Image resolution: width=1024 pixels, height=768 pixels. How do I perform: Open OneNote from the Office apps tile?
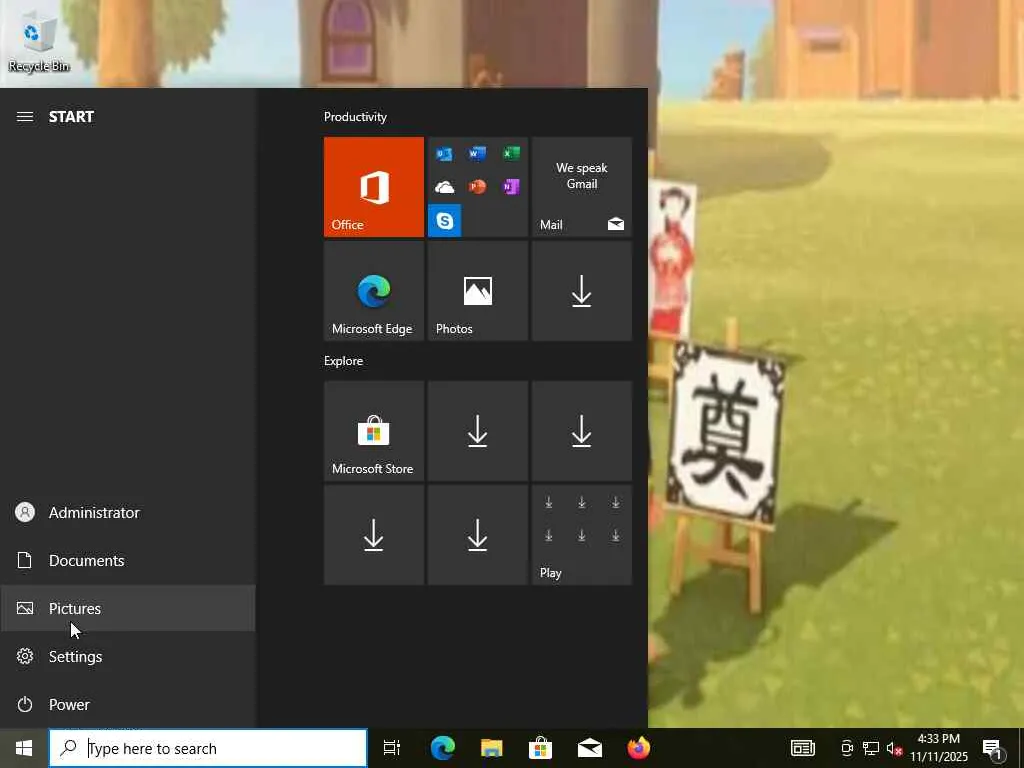pyautogui.click(x=511, y=187)
